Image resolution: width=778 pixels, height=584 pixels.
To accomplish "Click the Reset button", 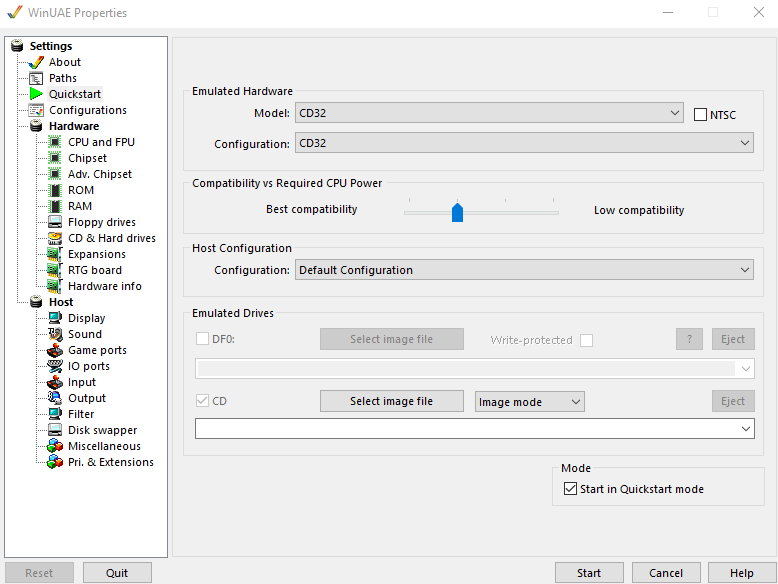I will pos(39,573).
